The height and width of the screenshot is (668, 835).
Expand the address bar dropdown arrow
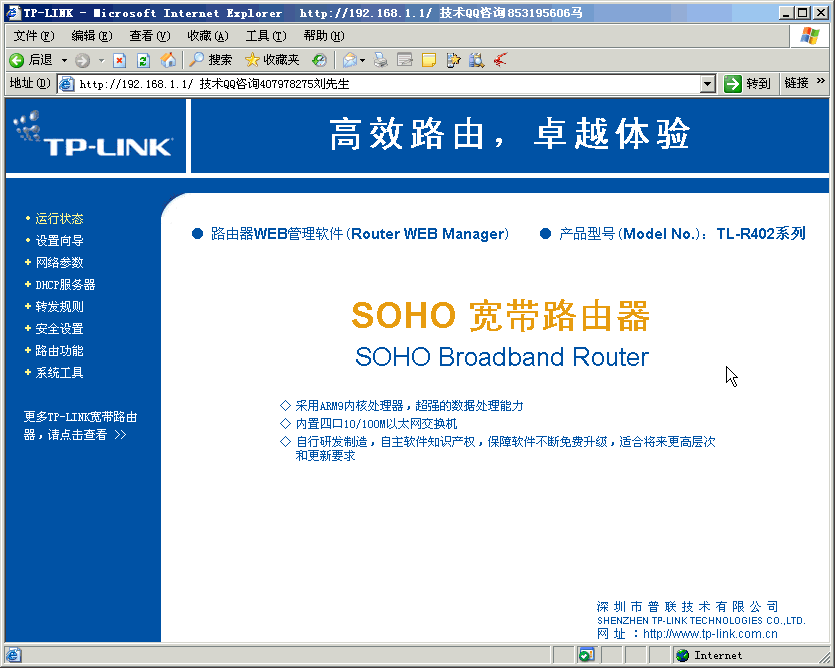(x=708, y=84)
